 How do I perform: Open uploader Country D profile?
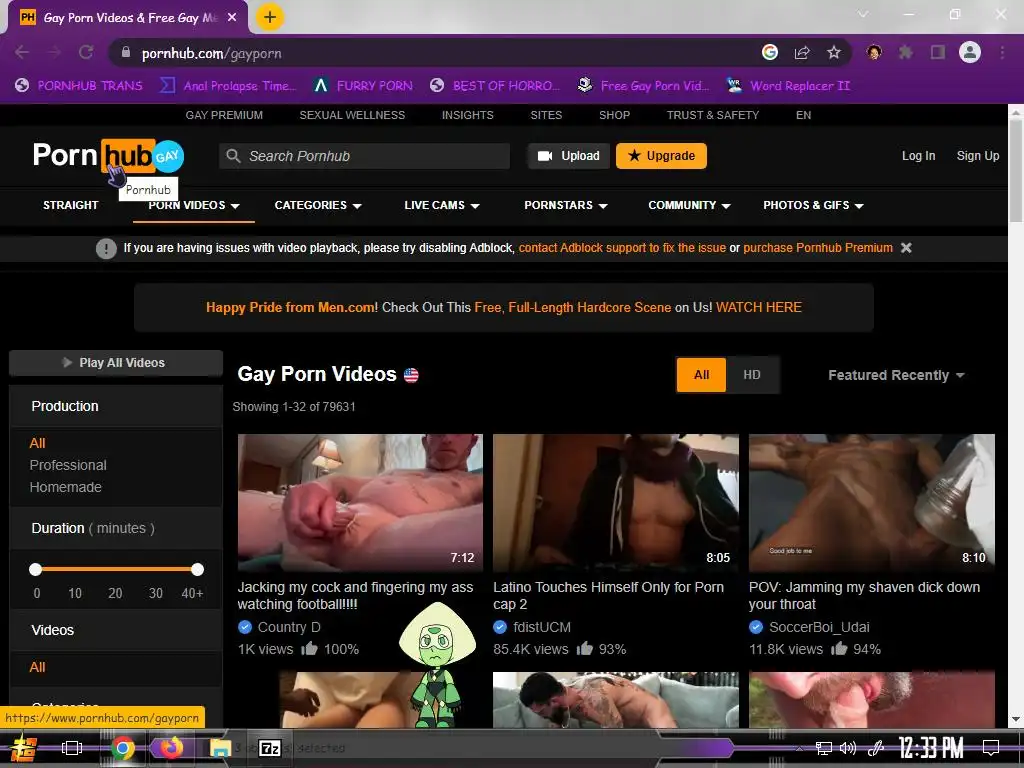tap(289, 627)
